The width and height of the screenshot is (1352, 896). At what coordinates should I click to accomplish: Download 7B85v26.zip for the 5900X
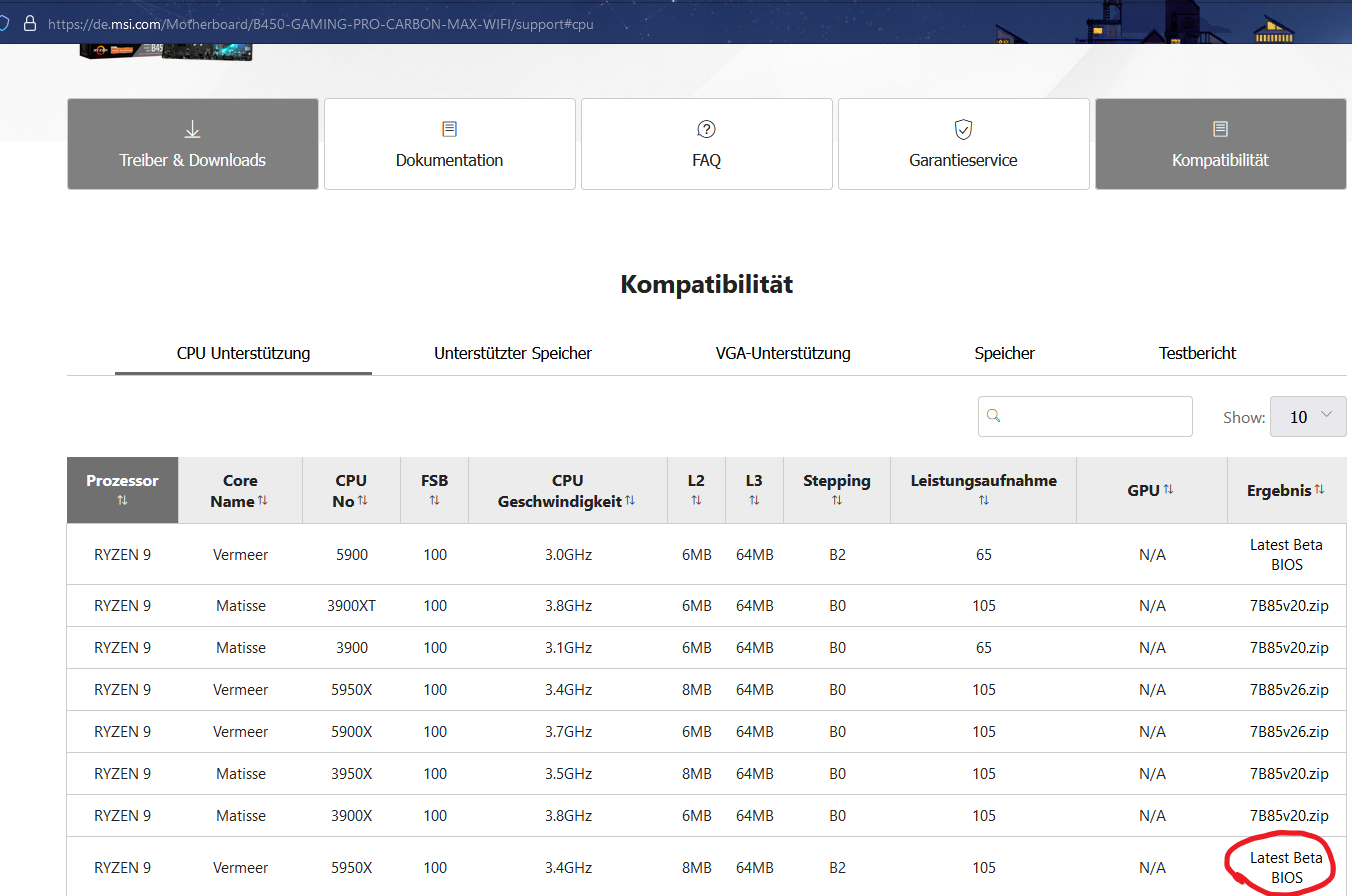(1289, 732)
